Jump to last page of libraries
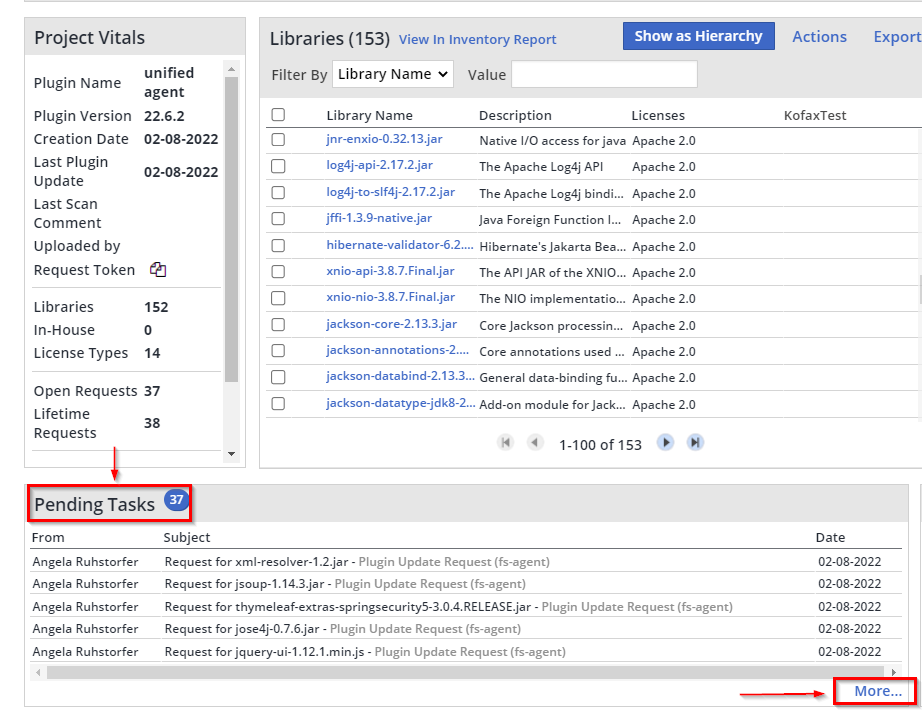 tap(695, 443)
